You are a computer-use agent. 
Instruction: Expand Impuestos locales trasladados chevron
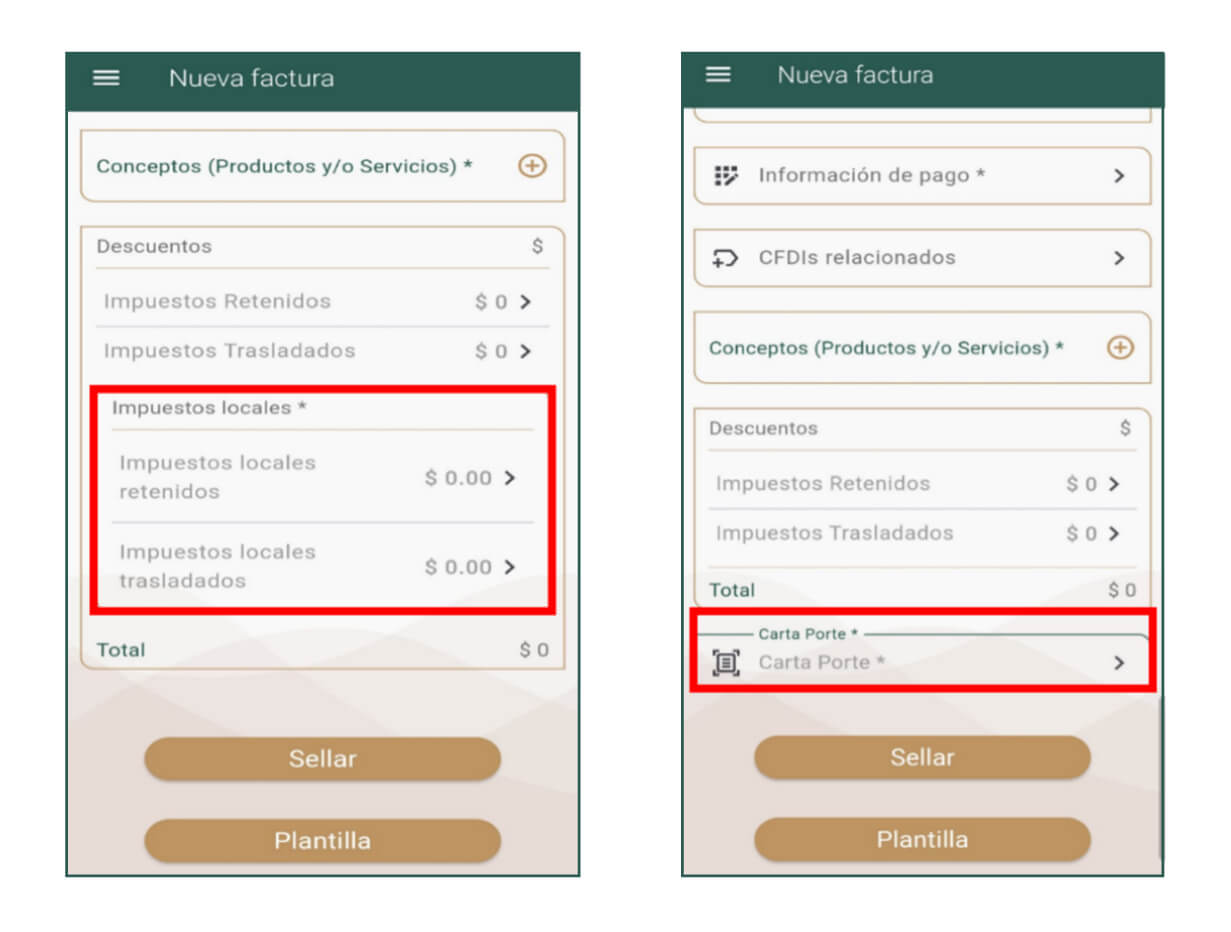(x=510, y=567)
